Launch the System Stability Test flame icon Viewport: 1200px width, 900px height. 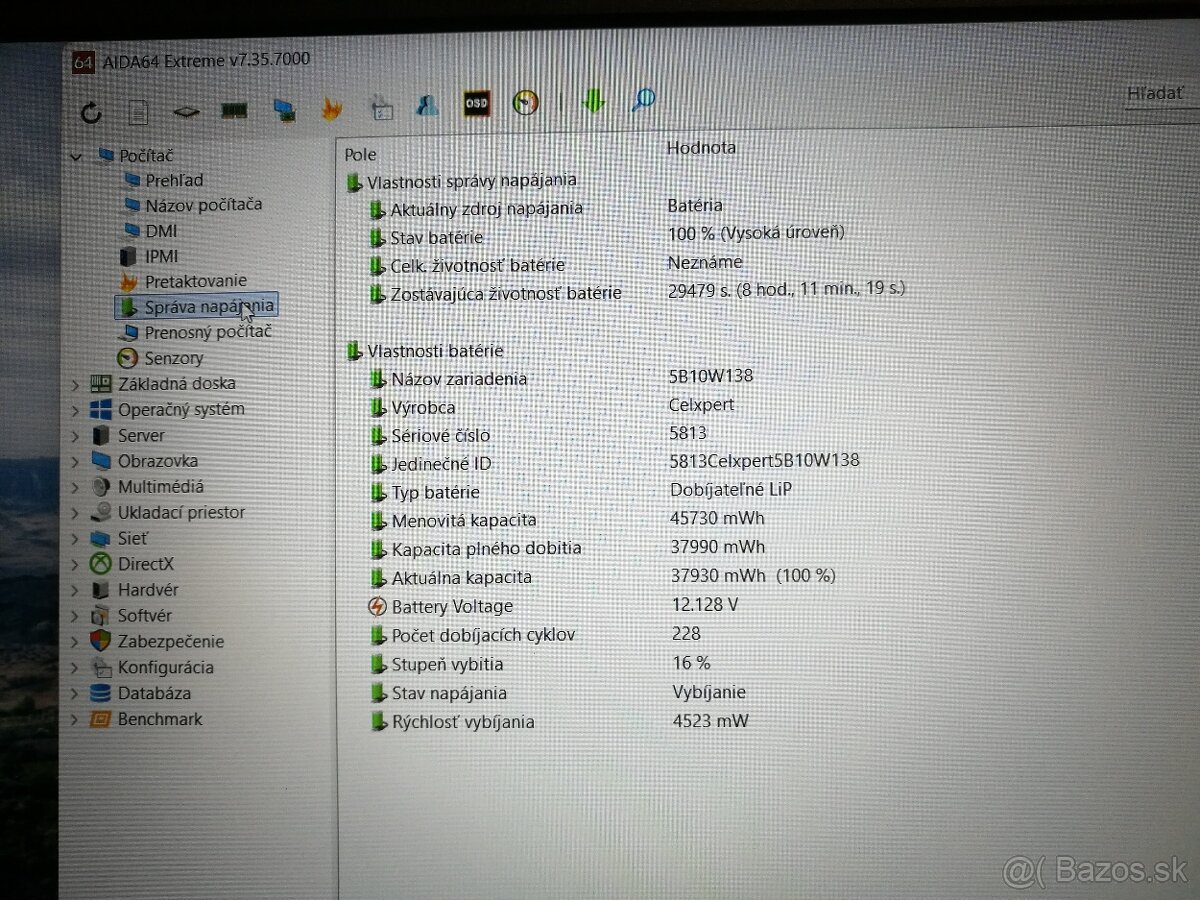[331, 108]
